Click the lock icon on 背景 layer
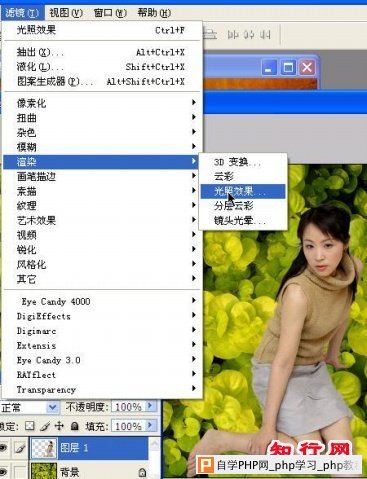The height and width of the screenshot is (479, 367). (142, 472)
